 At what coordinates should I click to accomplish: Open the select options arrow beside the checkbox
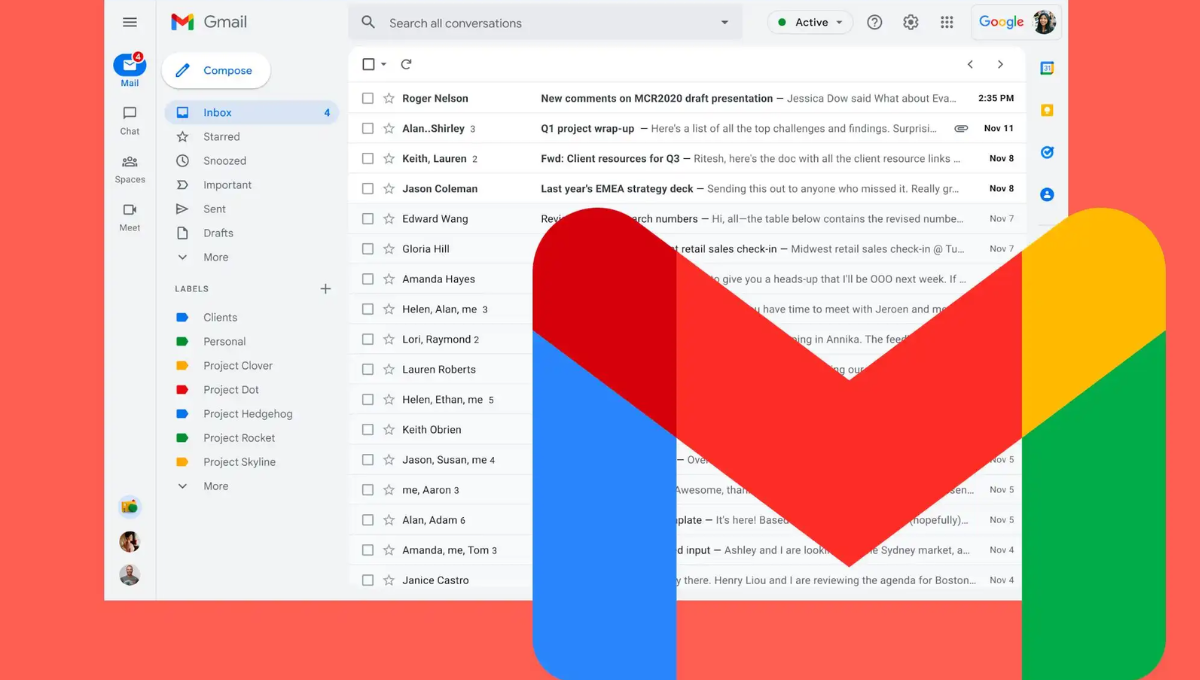(383, 64)
